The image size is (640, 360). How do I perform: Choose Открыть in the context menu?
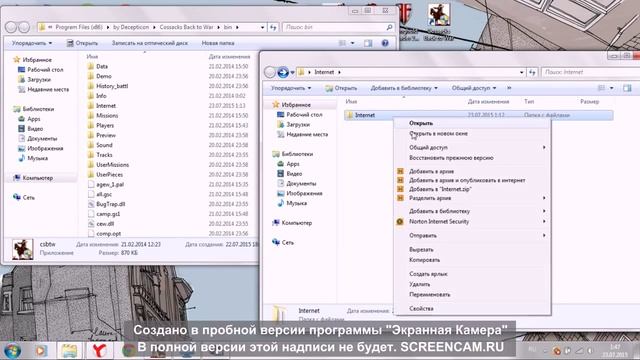pos(420,123)
